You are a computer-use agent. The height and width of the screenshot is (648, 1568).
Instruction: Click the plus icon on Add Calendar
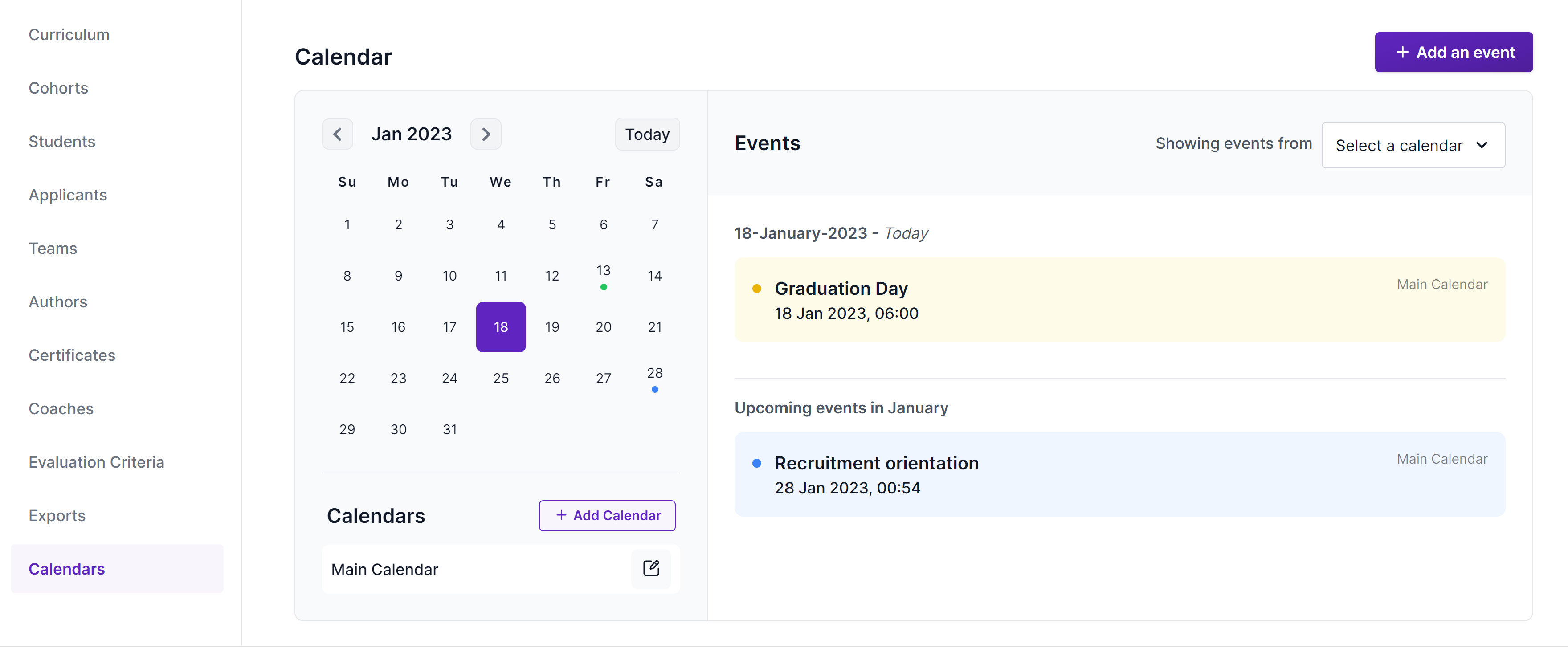coord(561,515)
